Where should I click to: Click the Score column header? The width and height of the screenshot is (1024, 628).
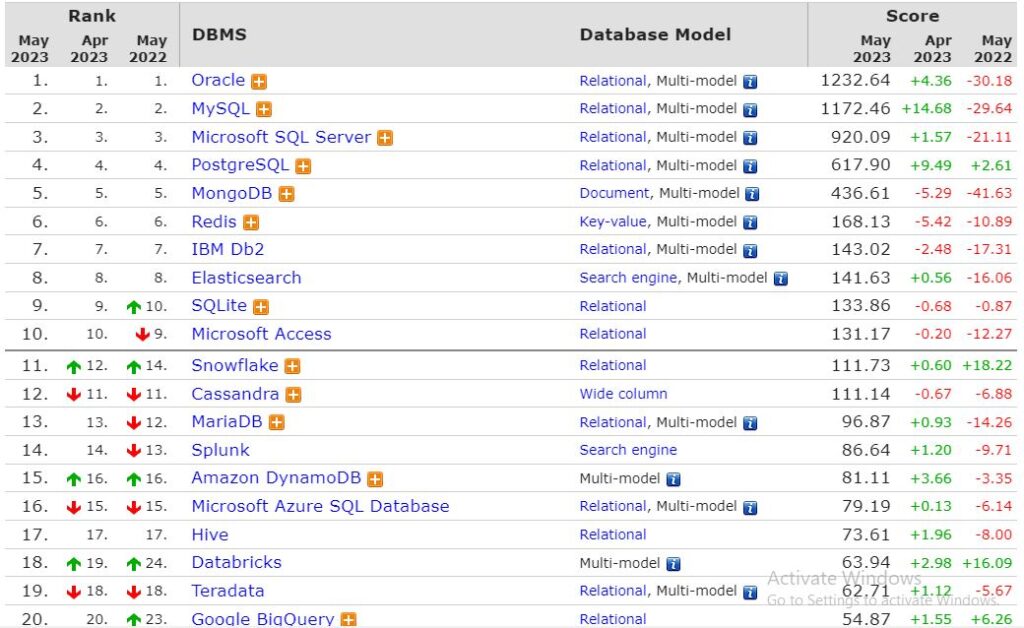(x=912, y=16)
